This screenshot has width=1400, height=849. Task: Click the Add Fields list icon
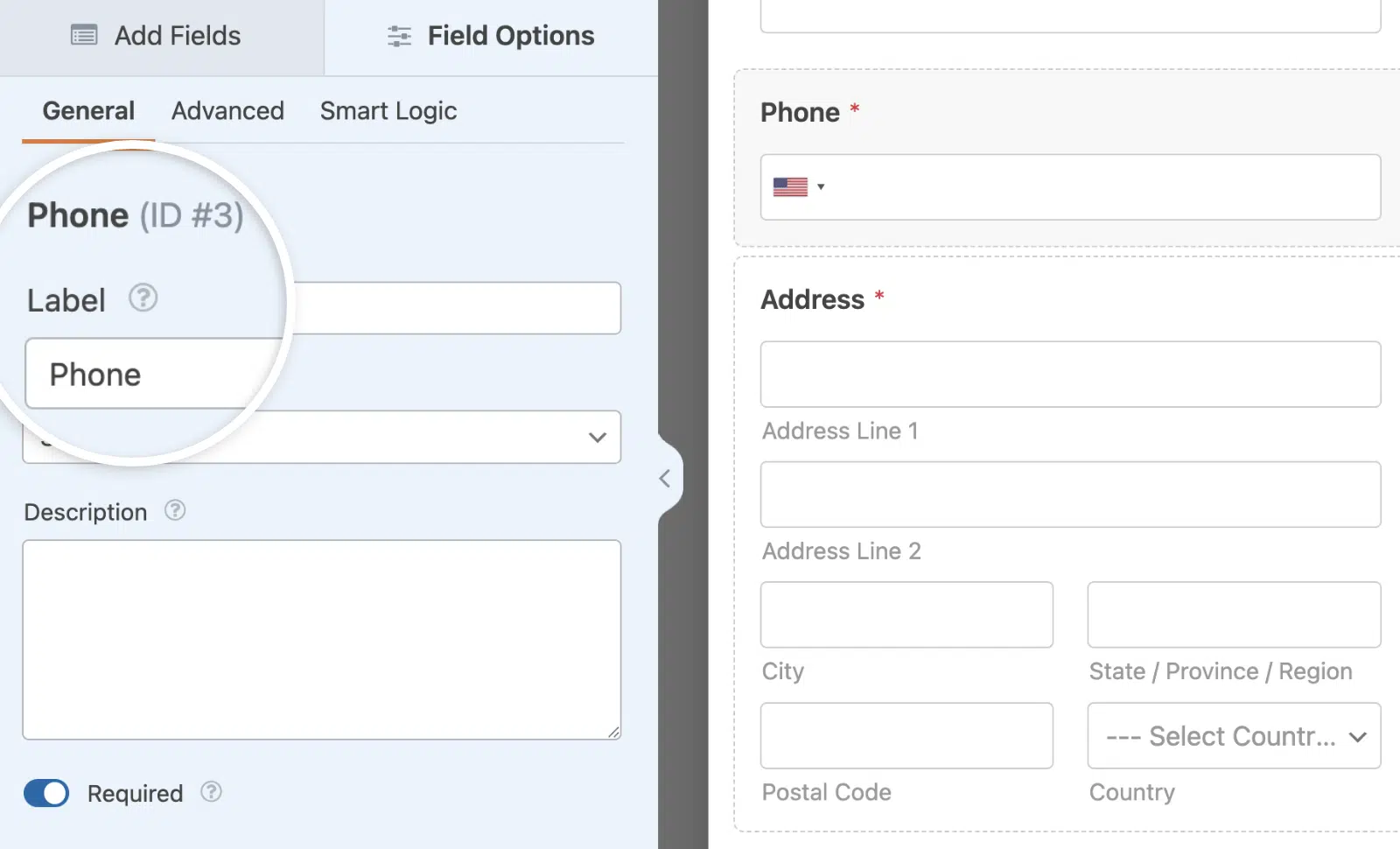point(84,36)
